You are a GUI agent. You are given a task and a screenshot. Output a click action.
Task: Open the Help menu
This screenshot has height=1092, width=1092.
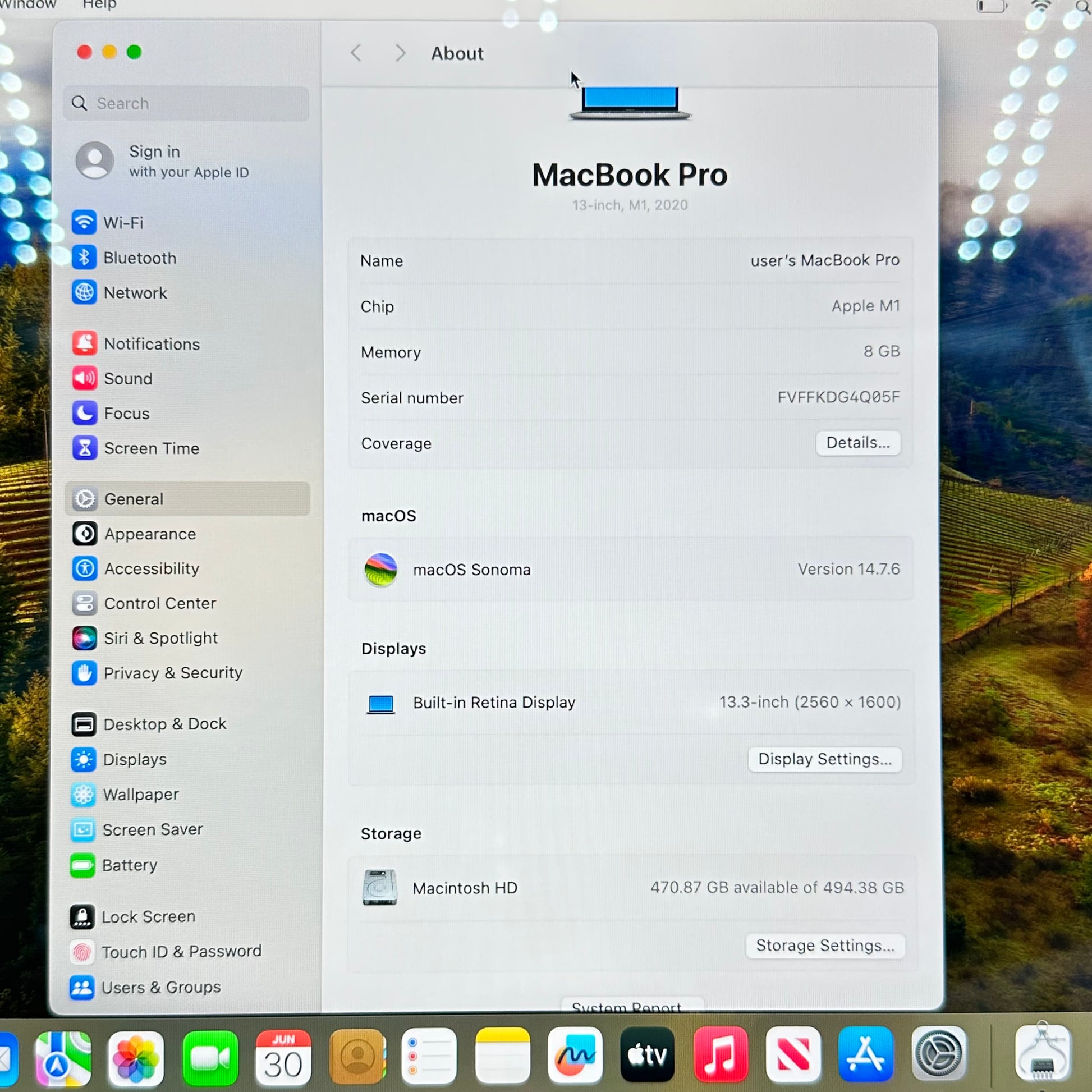99,4
